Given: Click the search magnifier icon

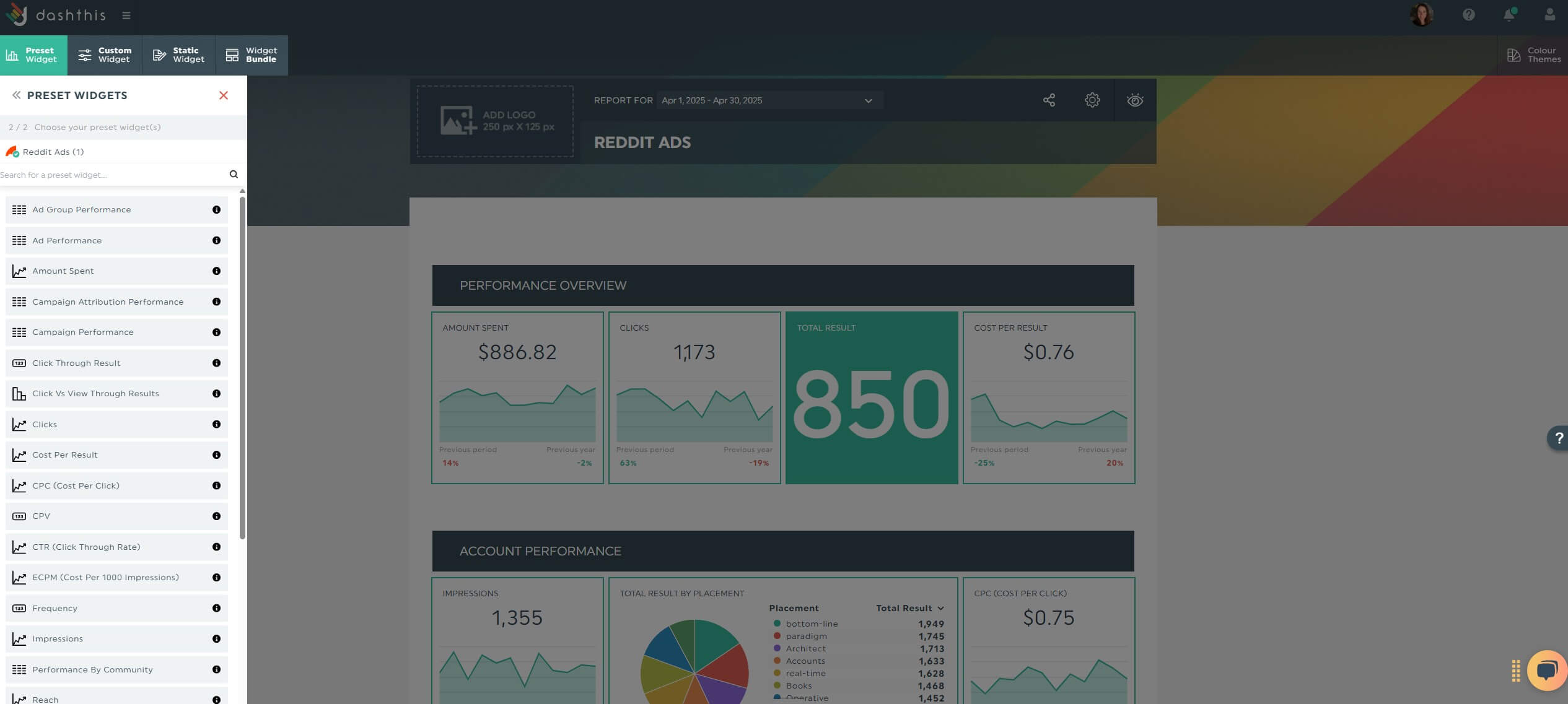Looking at the screenshot, I should click(234, 175).
